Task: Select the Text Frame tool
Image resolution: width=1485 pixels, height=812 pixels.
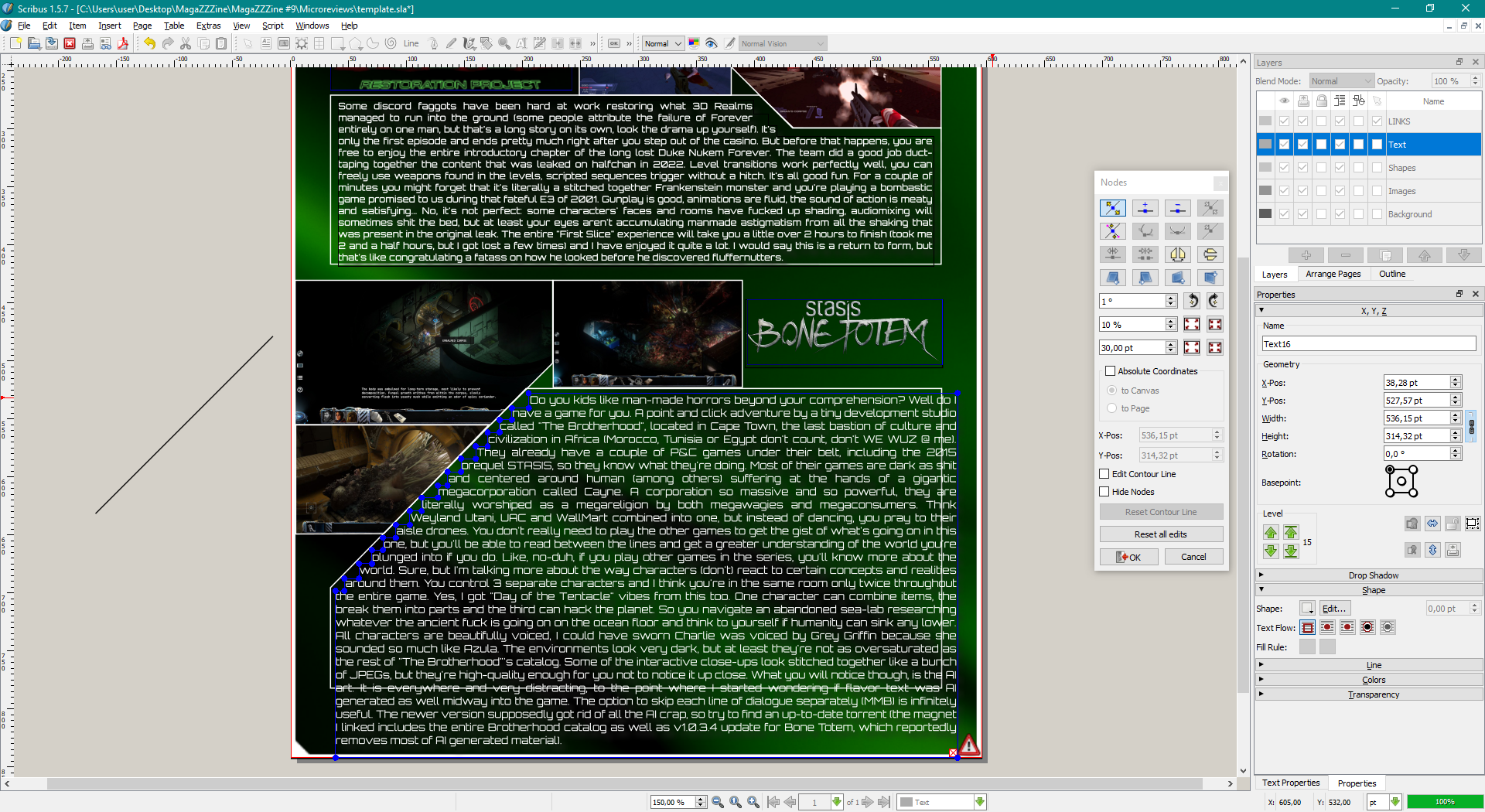Action: pyautogui.click(x=266, y=43)
